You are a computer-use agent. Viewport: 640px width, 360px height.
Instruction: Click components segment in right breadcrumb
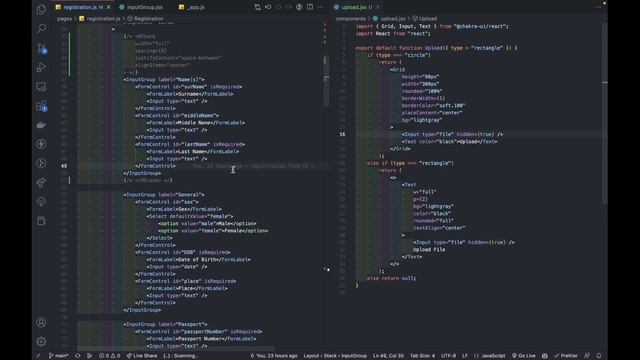coord(350,18)
